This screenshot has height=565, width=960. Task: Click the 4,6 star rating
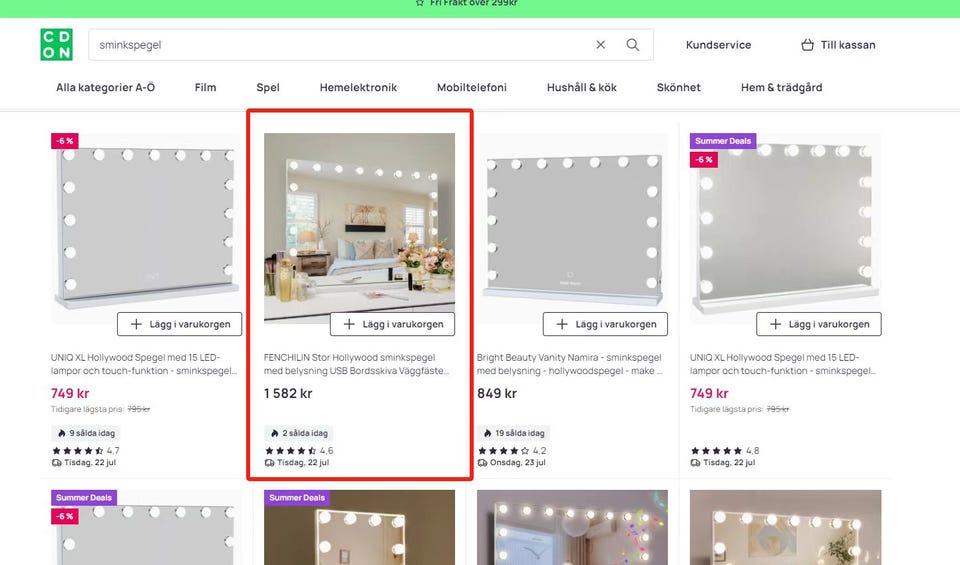tap(299, 451)
